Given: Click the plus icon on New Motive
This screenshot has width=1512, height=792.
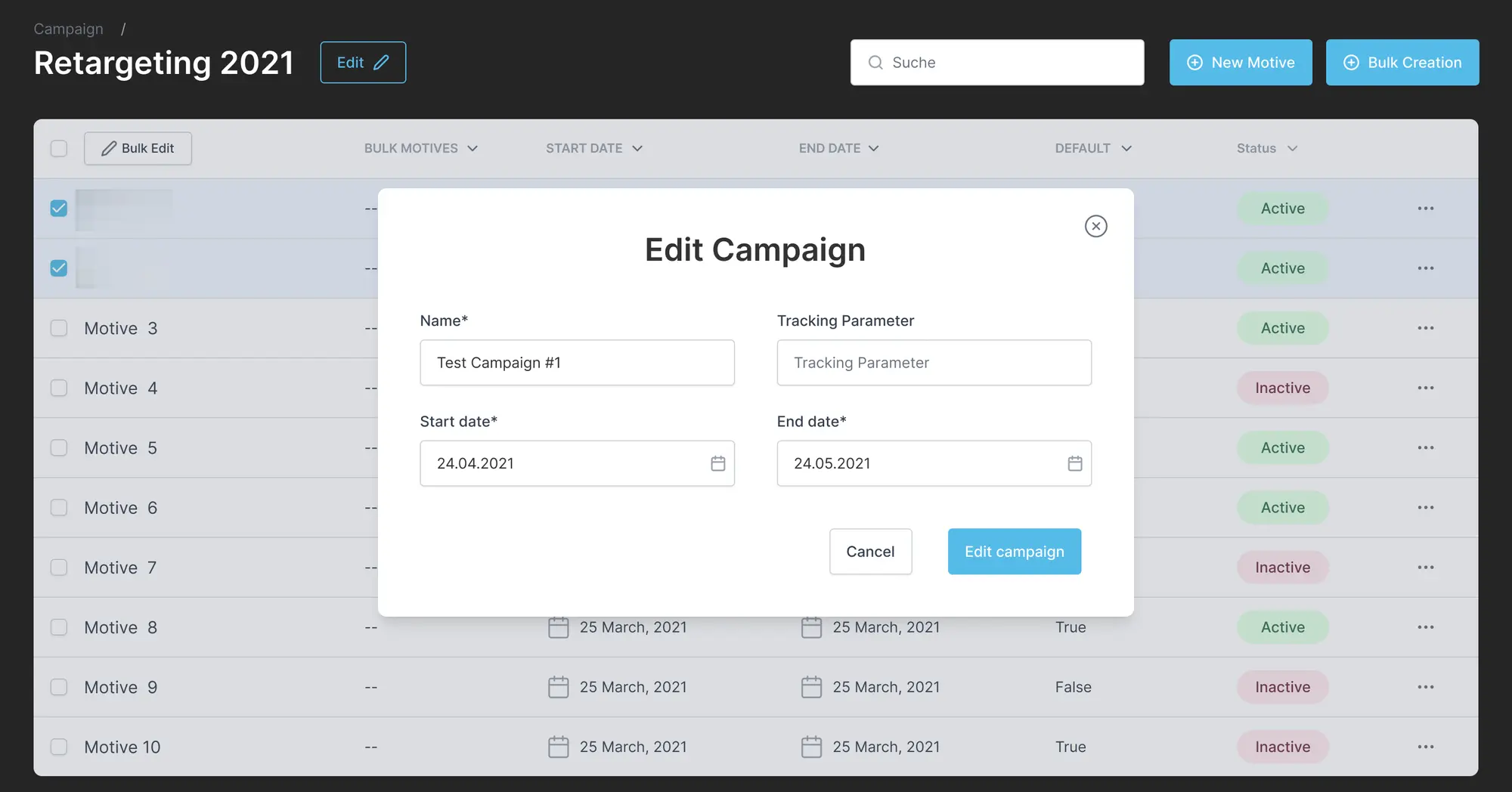Looking at the screenshot, I should [1194, 62].
